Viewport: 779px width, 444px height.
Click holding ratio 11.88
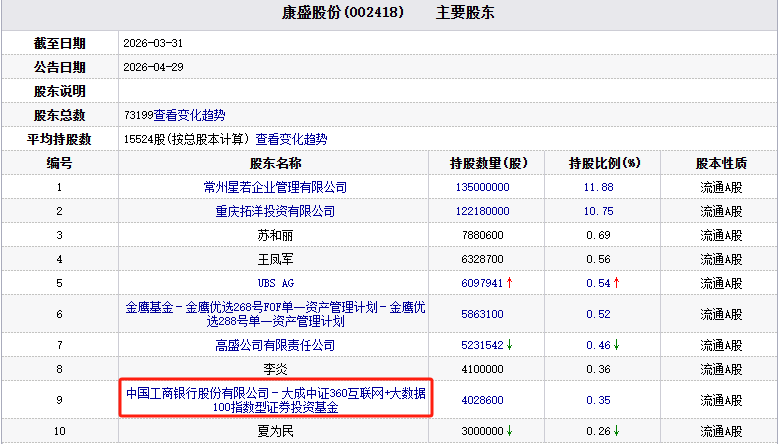click(x=598, y=187)
